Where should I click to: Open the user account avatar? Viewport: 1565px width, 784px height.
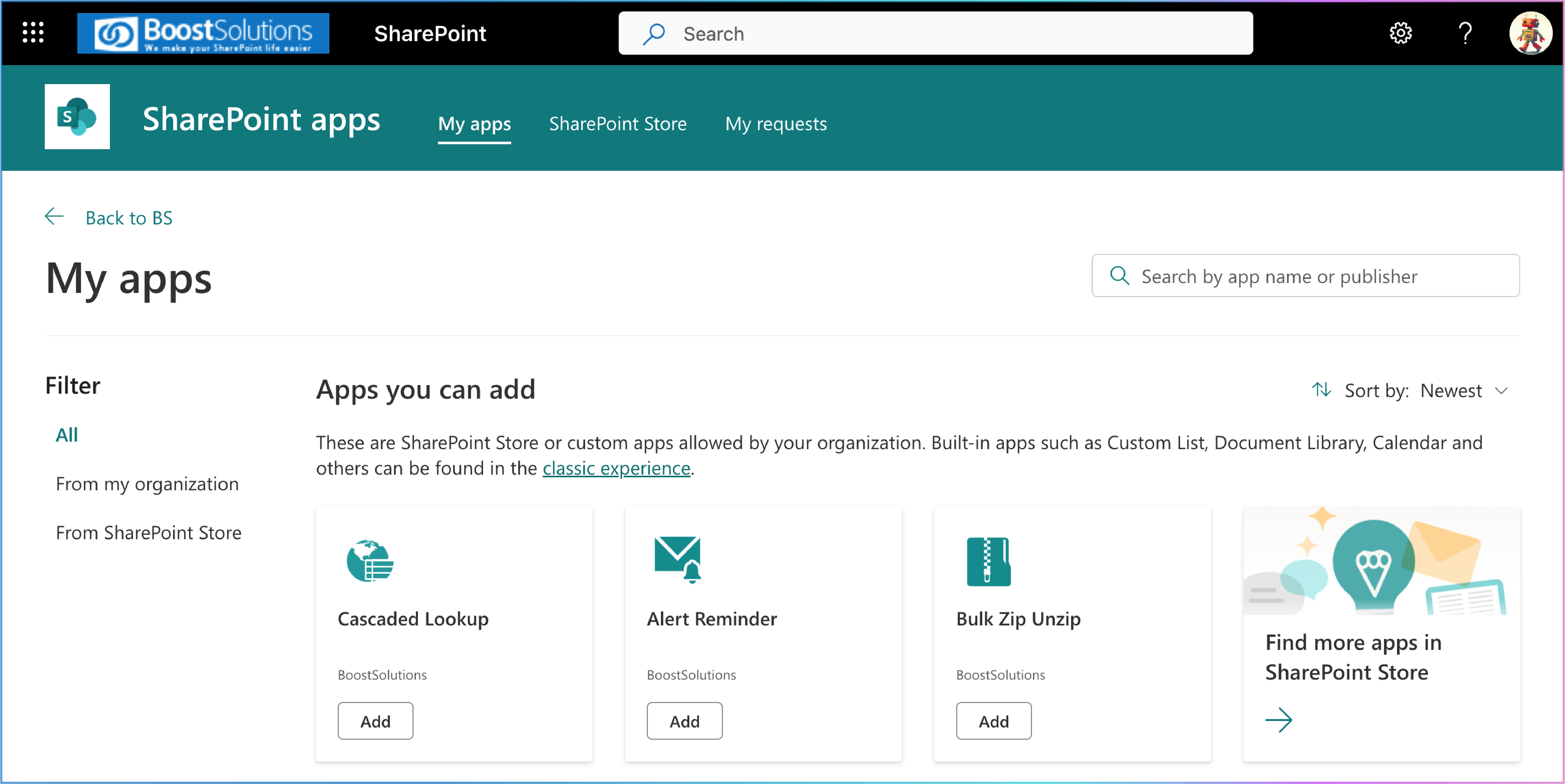[1530, 33]
